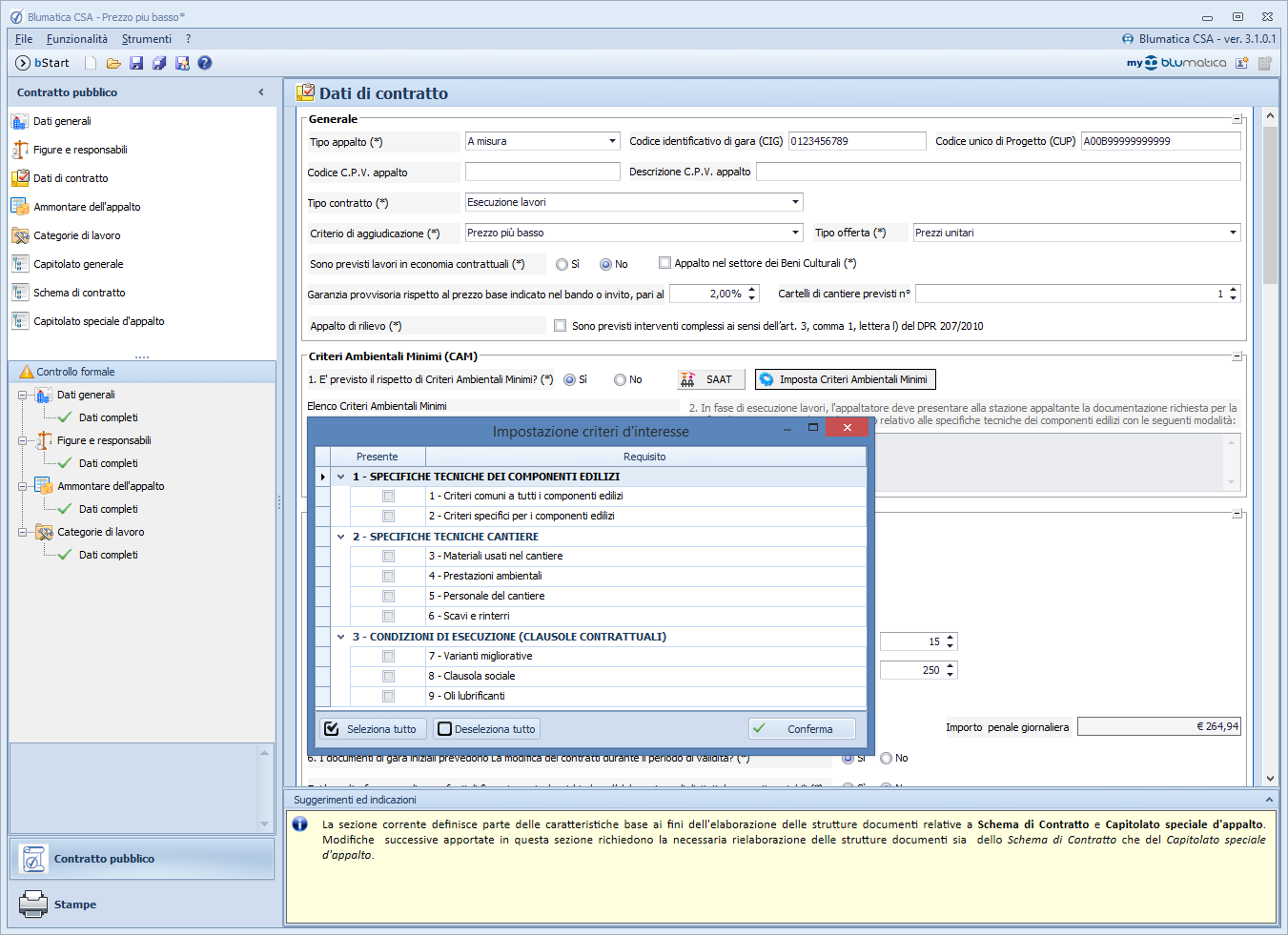Click the Requisito column header

644,457
